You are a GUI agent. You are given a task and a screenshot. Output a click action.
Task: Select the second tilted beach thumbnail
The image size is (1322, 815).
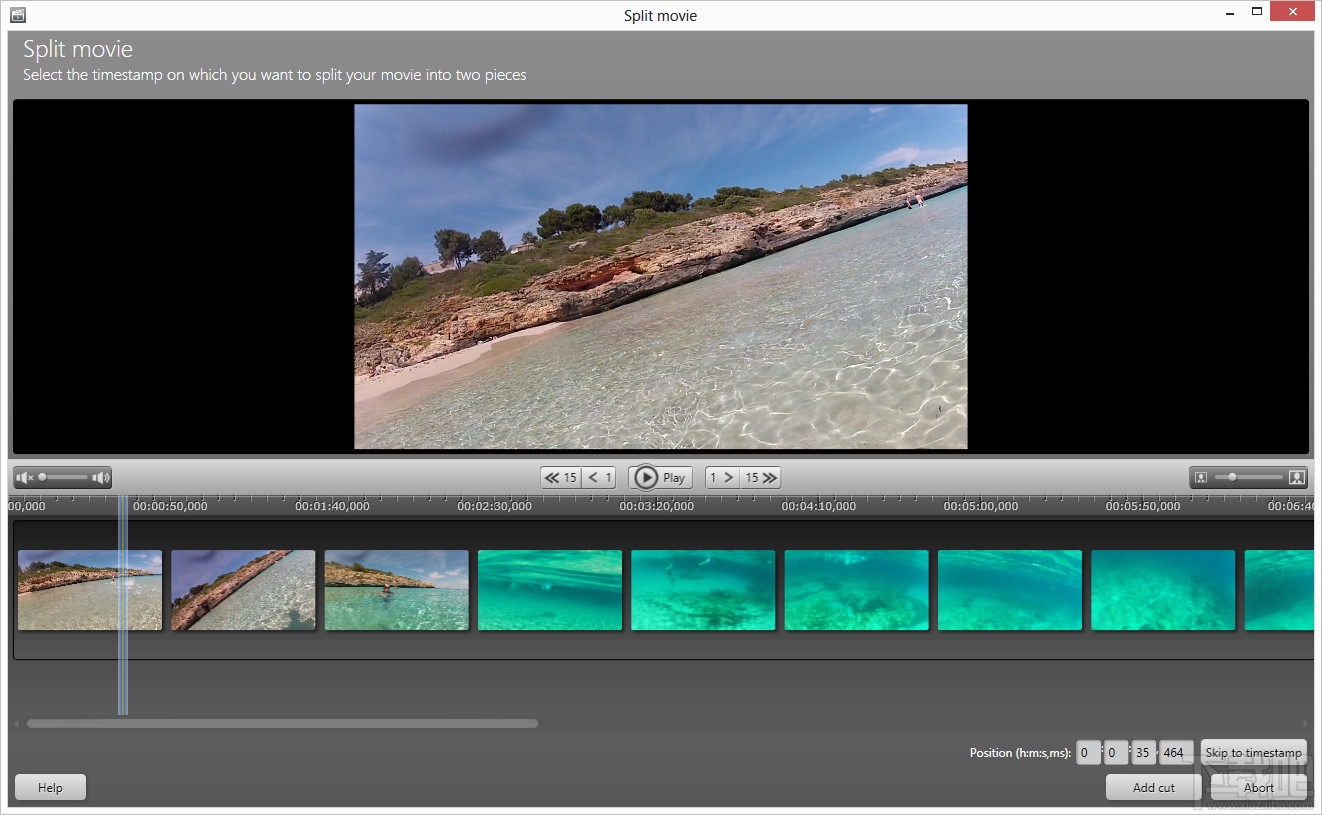tap(243, 590)
